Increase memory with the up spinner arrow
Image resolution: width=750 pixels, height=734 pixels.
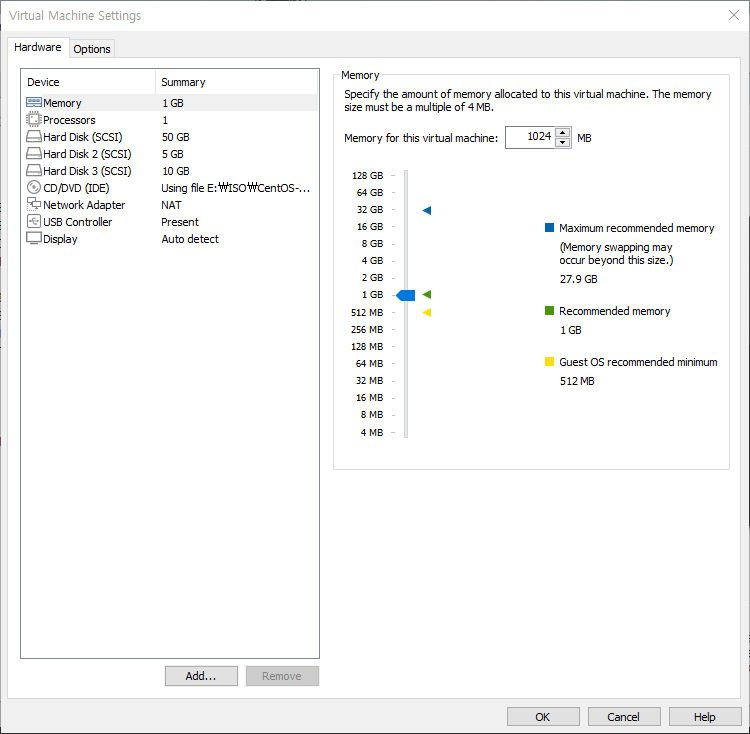pyautogui.click(x=563, y=132)
